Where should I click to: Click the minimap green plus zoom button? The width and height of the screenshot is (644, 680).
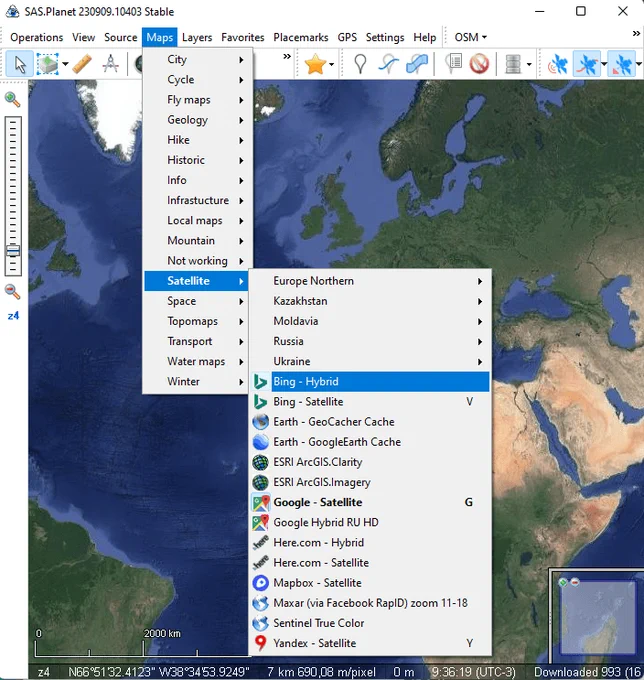pyautogui.click(x=563, y=582)
